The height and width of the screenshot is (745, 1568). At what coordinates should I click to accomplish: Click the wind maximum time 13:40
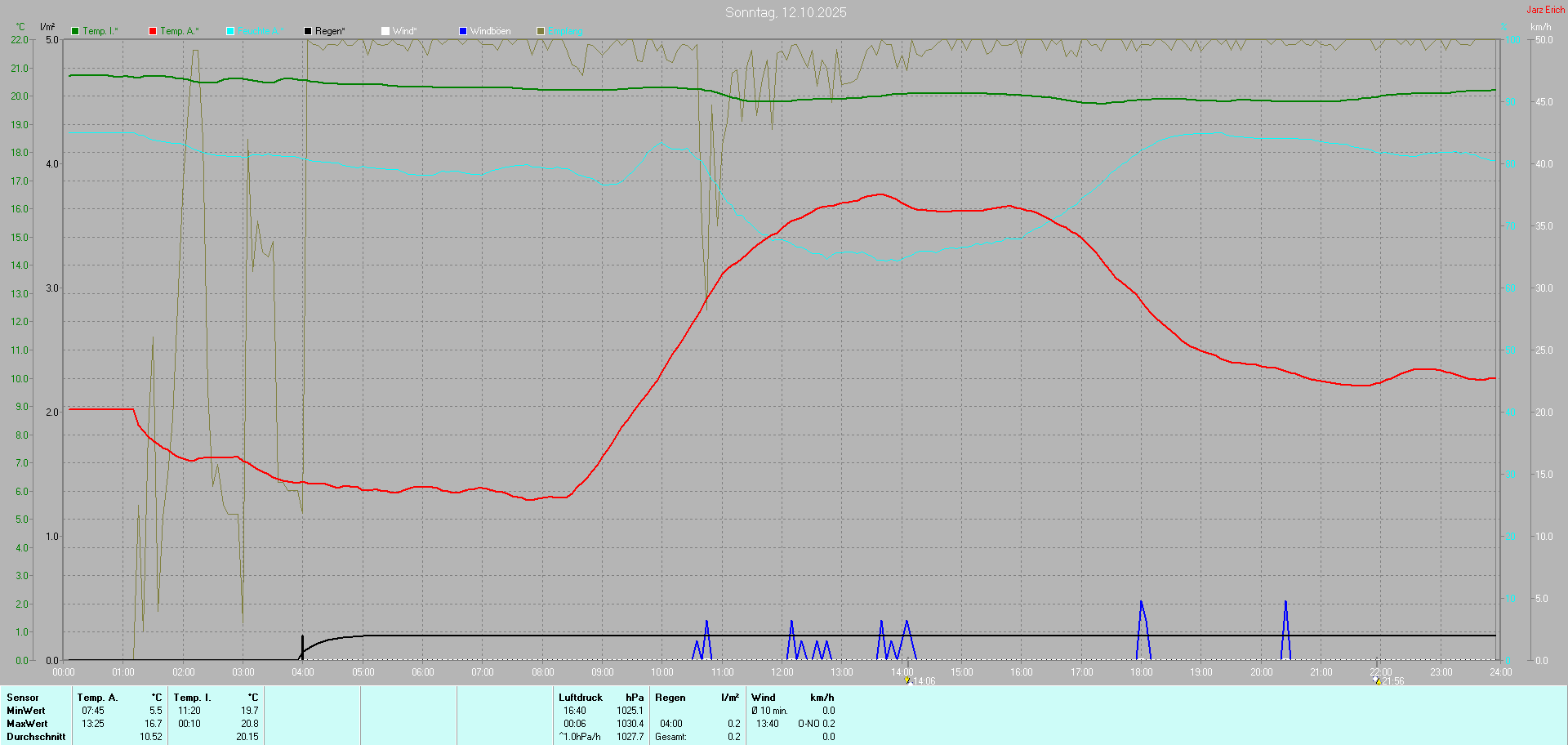pos(768,724)
